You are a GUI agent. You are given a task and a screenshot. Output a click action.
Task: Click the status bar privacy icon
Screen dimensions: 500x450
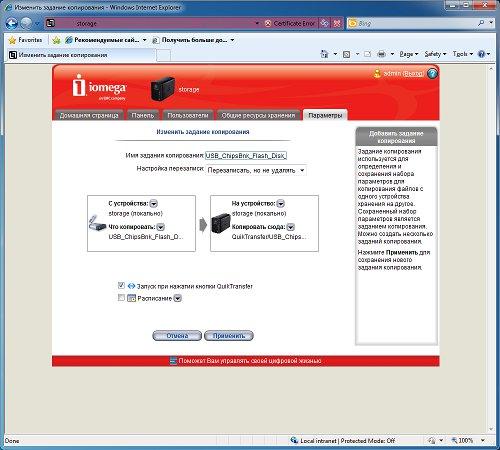(432, 441)
